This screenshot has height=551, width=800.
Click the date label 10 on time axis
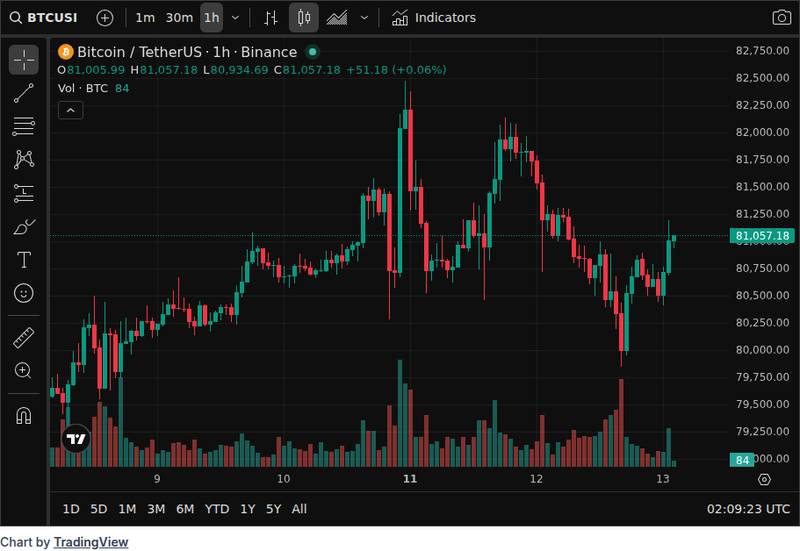pyautogui.click(x=283, y=479)
